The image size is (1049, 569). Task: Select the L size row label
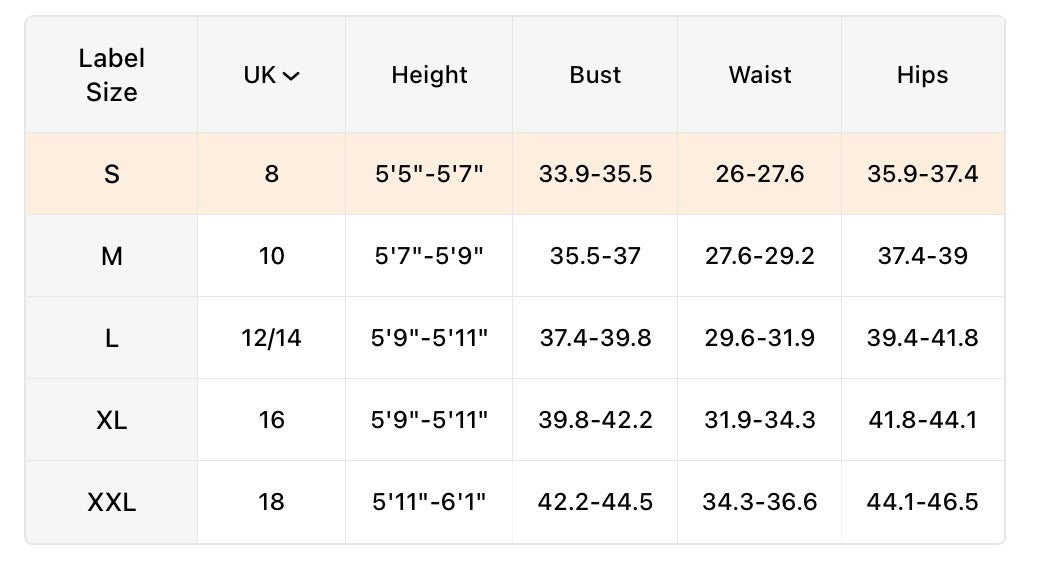pyautogui.click(x=112, y=338)
